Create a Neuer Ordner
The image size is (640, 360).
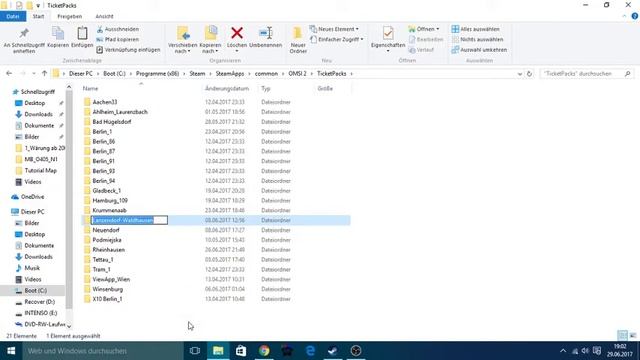(298, 40)
